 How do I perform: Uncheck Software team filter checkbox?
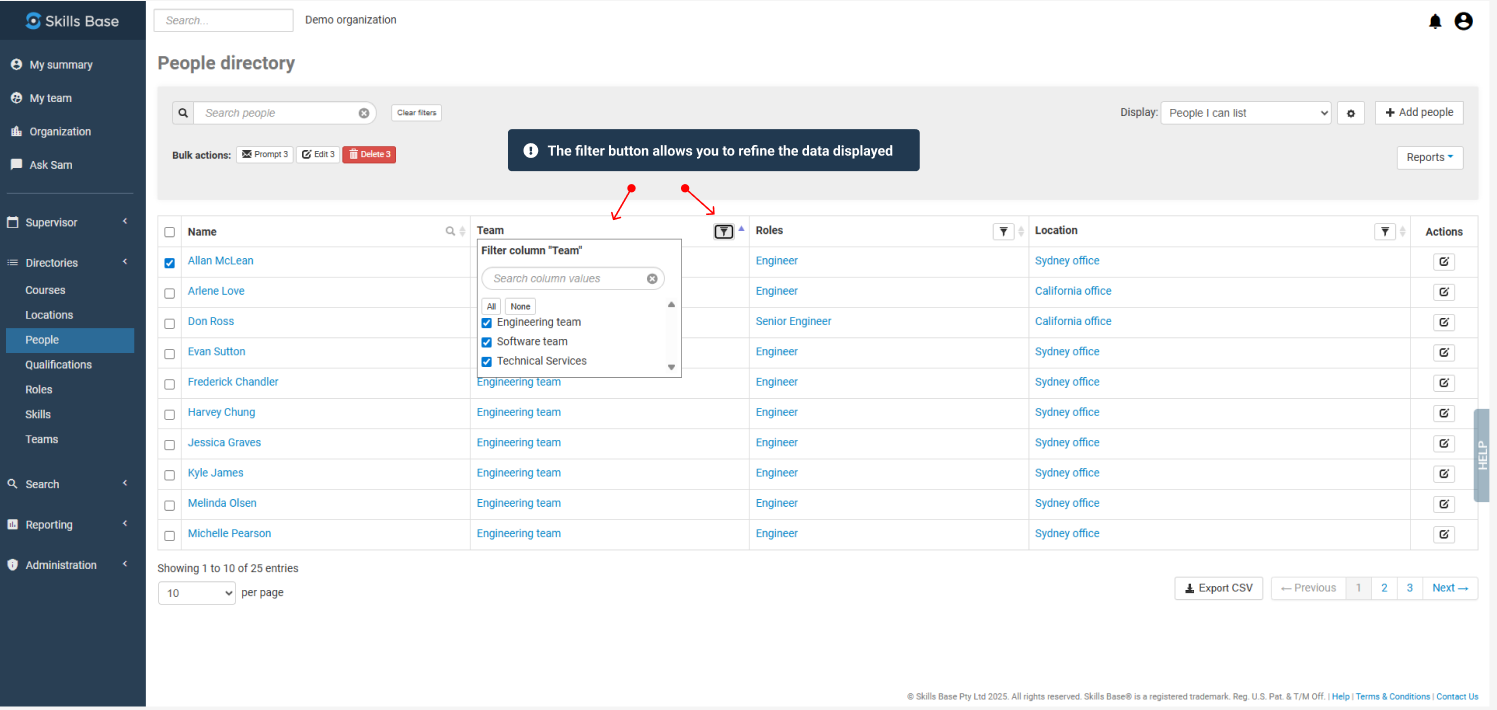point(487,342)
